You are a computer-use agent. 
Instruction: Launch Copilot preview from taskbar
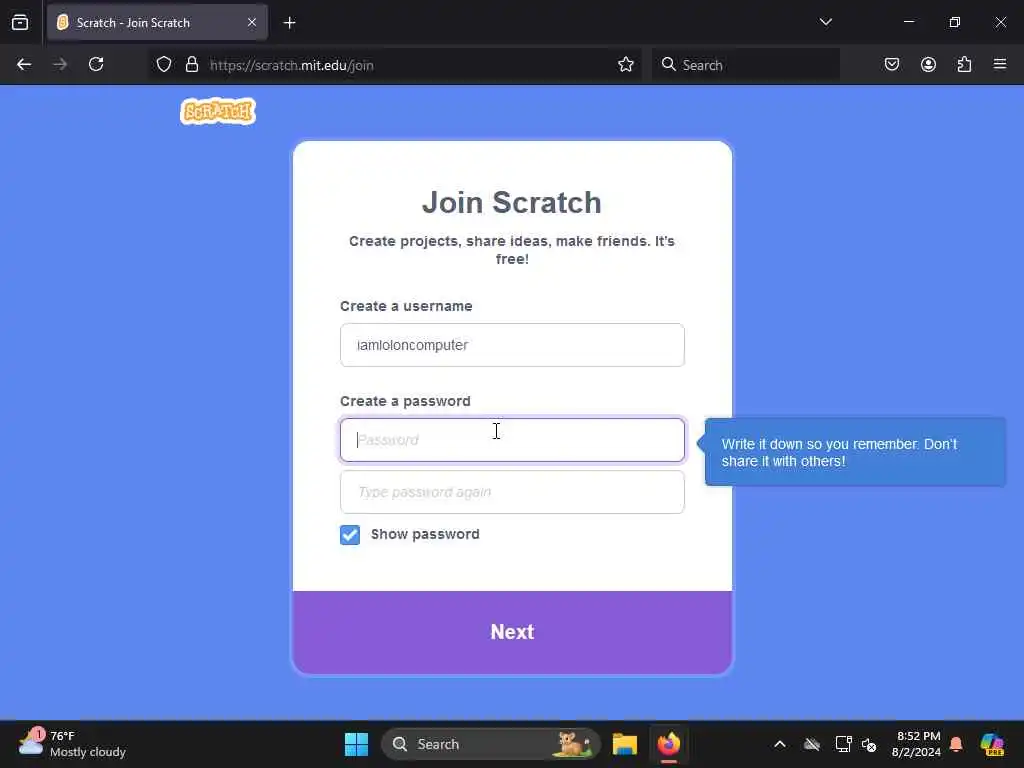pyautogui.click(x=991, y=744)
